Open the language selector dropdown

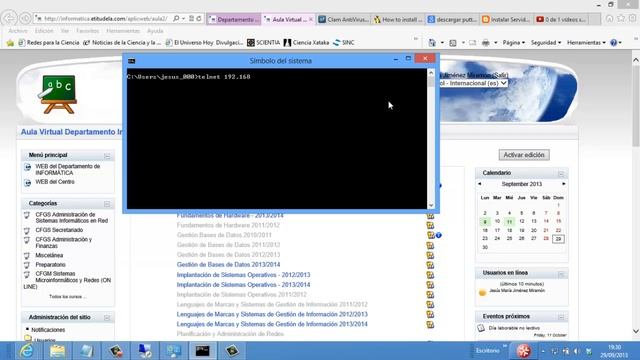(473, 83)
